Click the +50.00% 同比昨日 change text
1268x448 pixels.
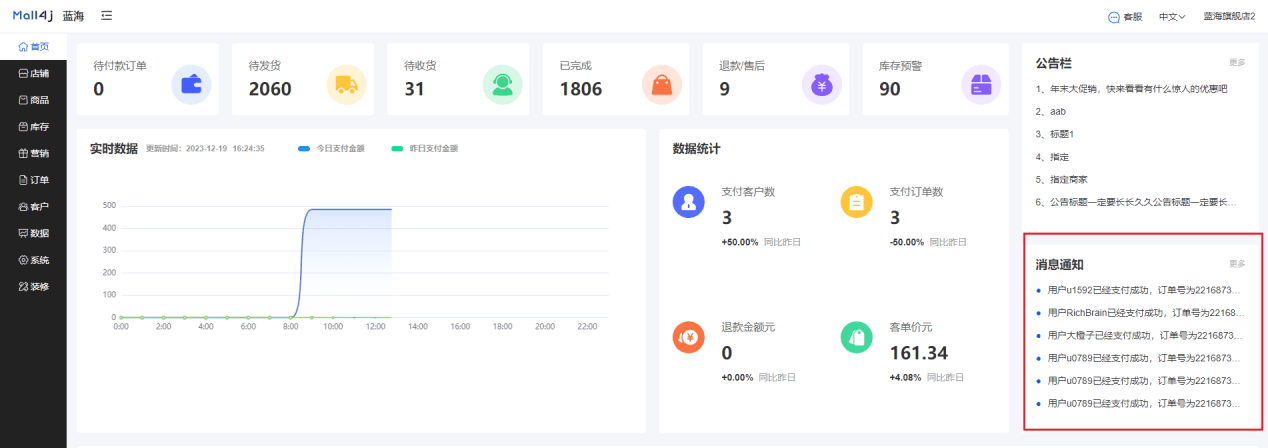point(760,242)
